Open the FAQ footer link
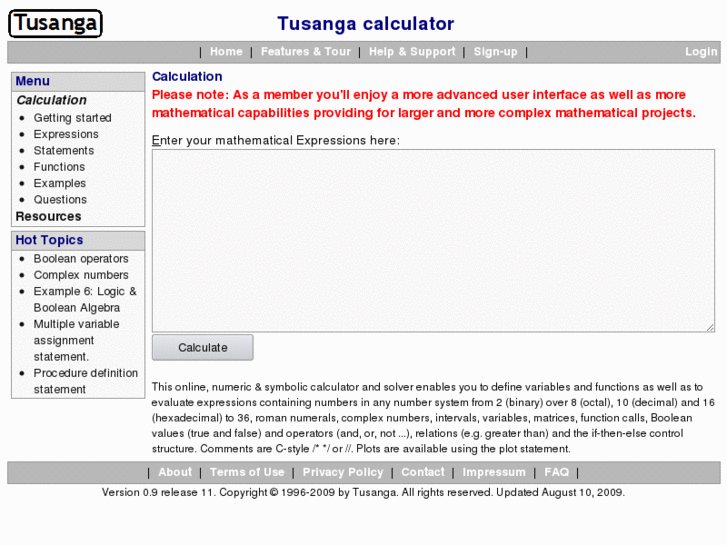727x545 pixels. tap(556, 472)
